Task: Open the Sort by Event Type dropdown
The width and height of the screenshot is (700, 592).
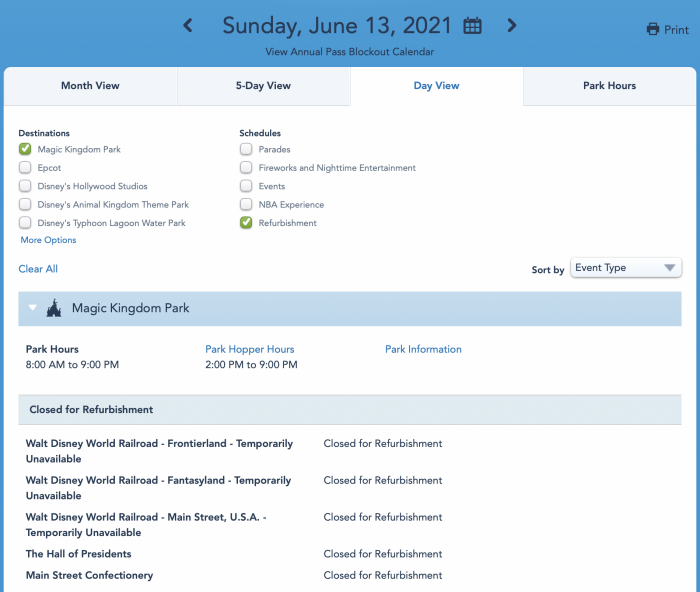Action: pos(626,268)
